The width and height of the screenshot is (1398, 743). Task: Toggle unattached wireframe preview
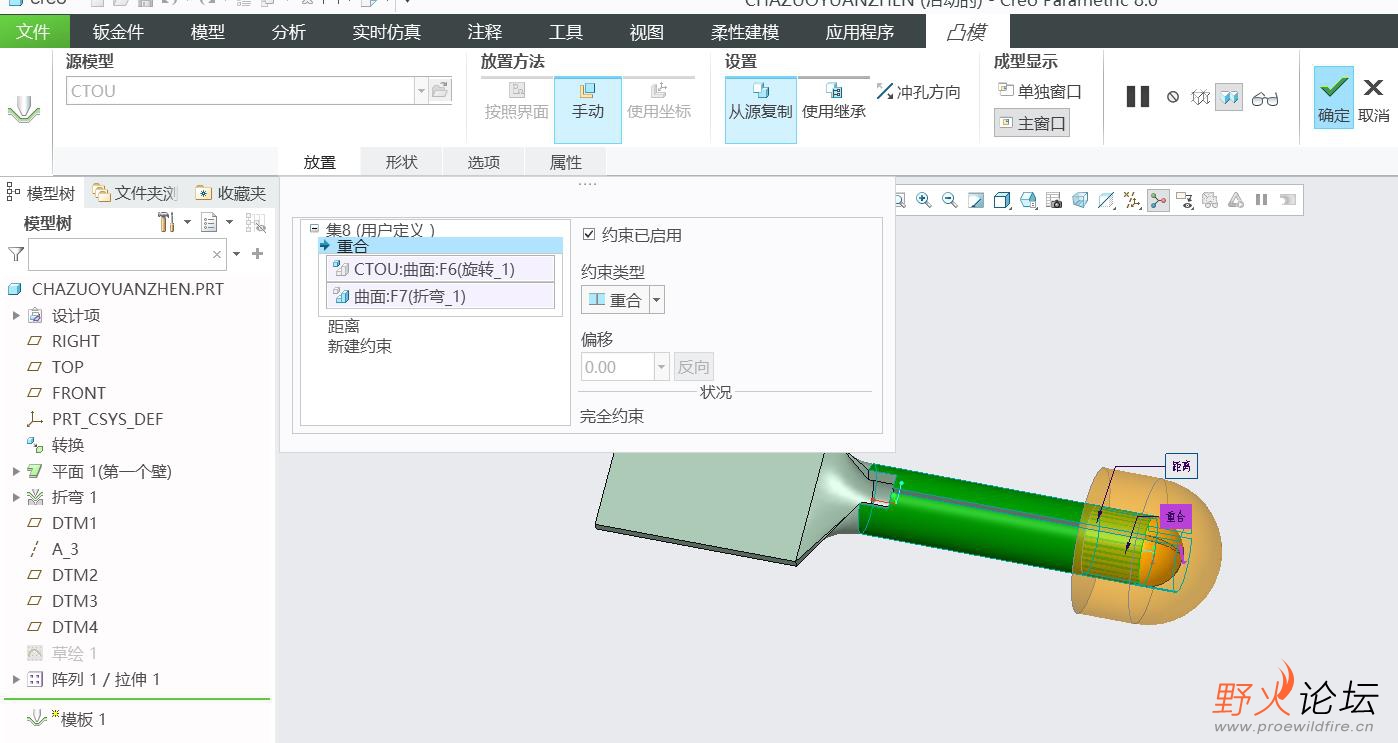coord(1201,98)
